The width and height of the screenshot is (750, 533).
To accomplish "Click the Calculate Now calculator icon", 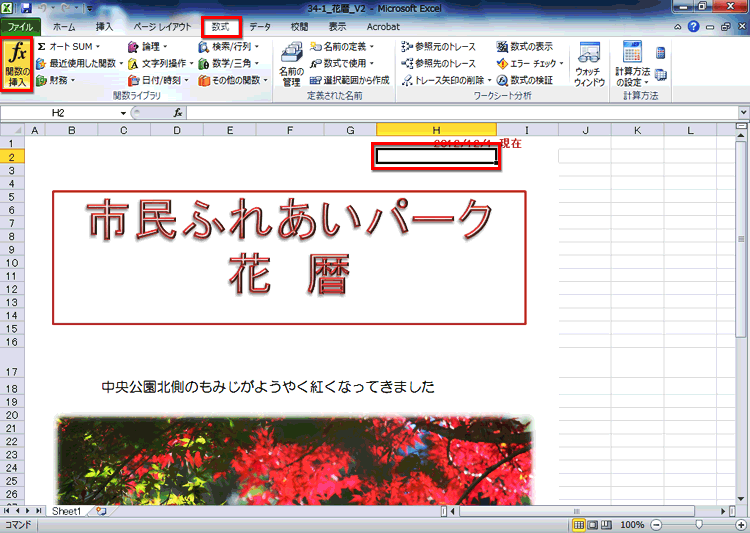I will click(661, 53).
